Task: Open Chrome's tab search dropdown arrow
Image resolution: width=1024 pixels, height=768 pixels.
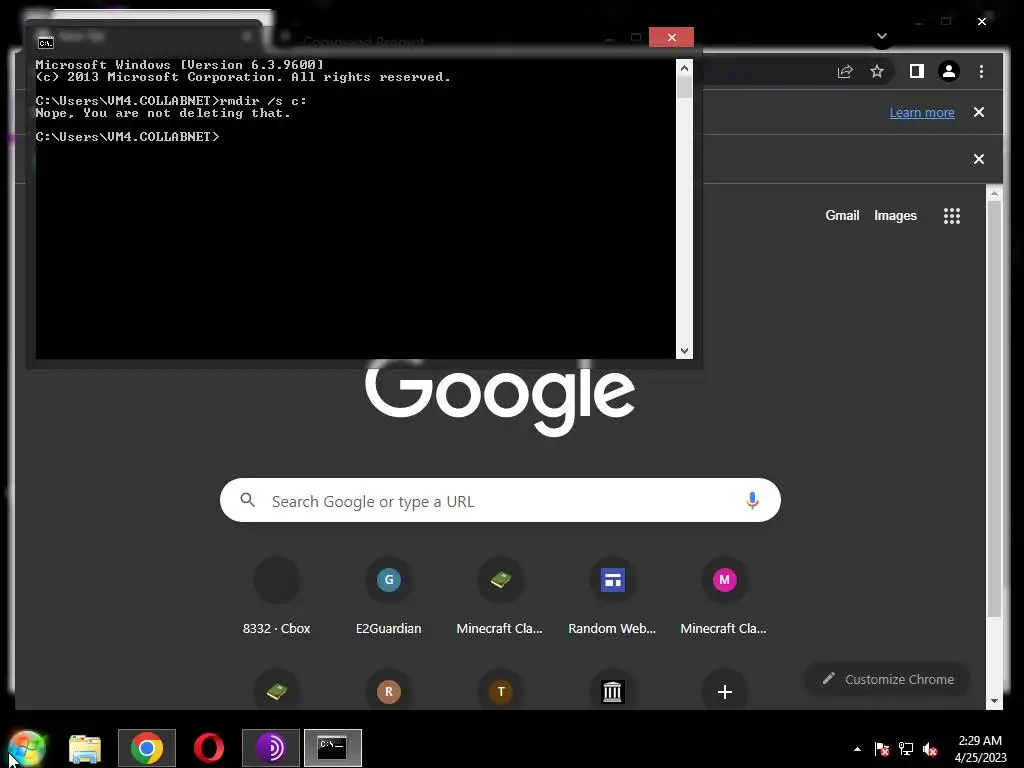Action: coord(882,36)
